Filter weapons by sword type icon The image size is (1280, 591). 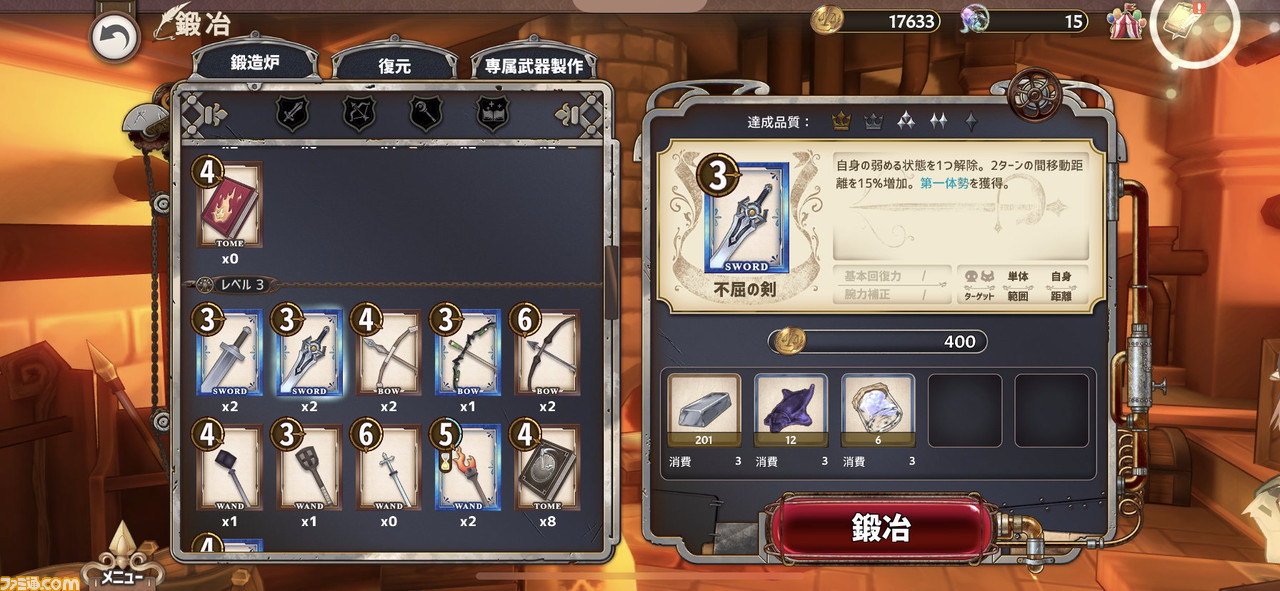tap(291, 114)
